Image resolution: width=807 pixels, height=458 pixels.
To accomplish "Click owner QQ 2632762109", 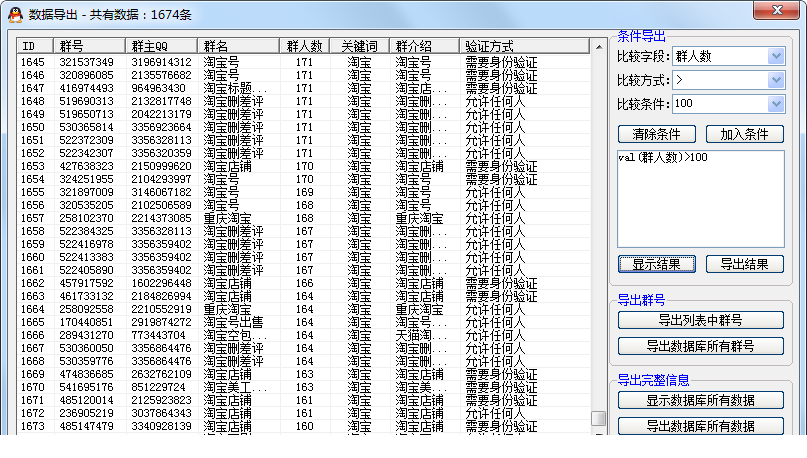I will pyautogui.click(x=162, y=374).
